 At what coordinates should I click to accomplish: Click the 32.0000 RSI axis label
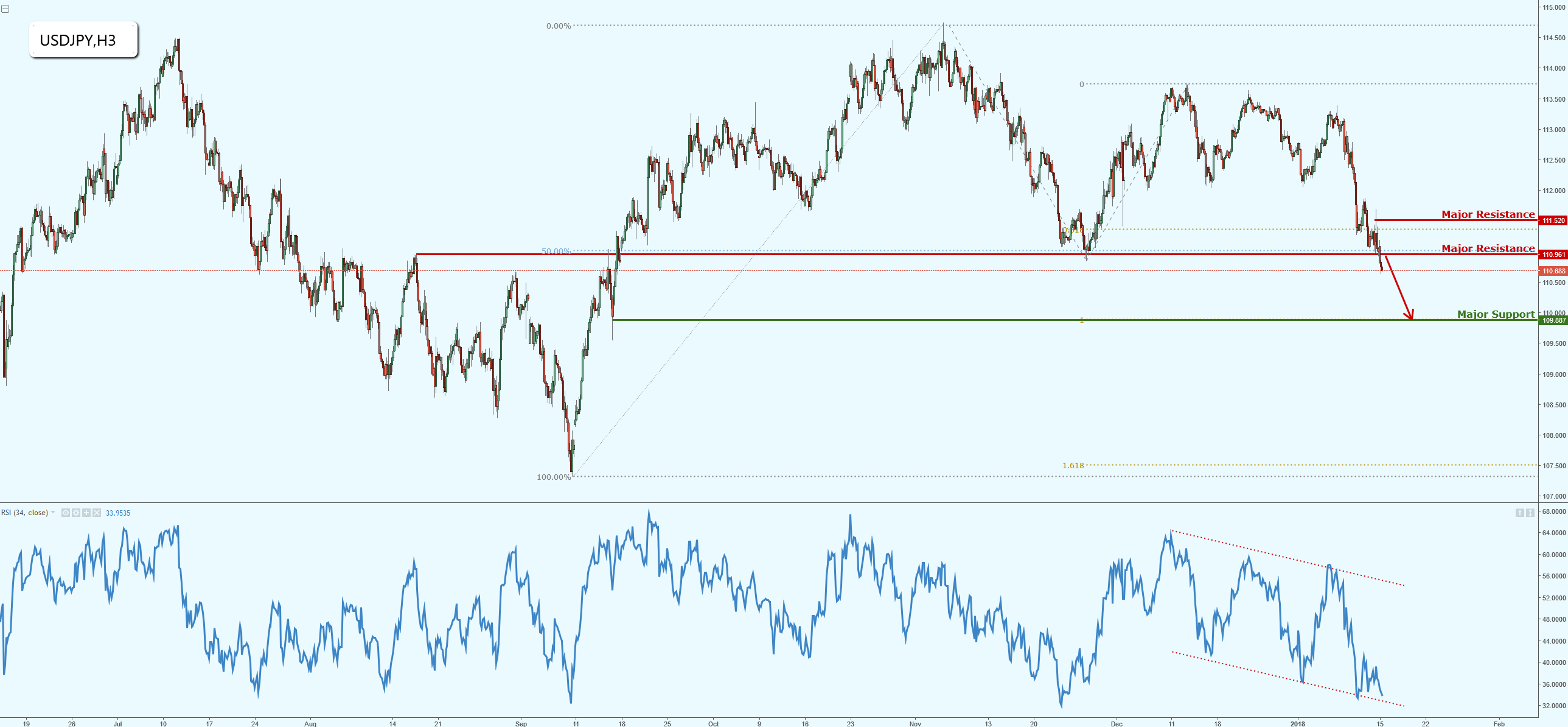tap(1554, 706)
